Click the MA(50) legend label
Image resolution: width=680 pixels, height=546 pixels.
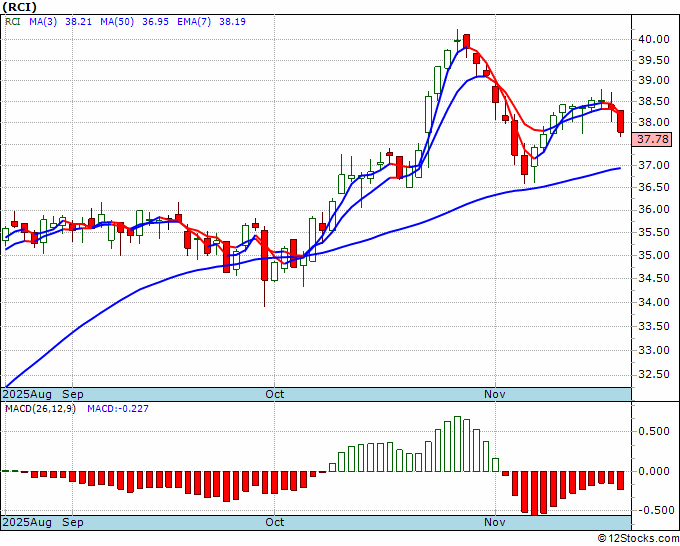(x=117, y=21)
